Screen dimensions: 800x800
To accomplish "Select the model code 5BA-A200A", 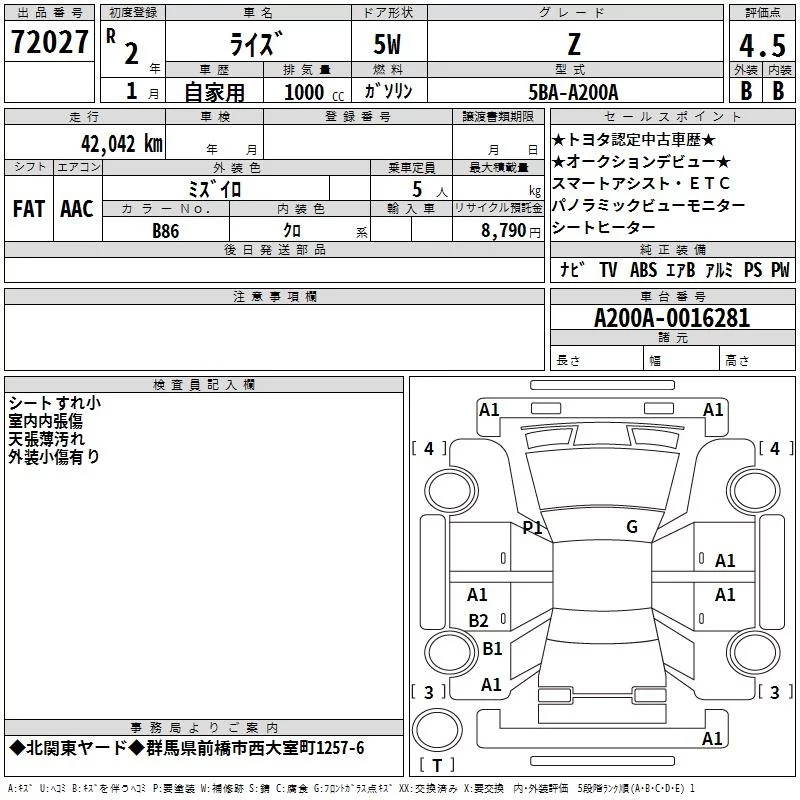I will pos(573,93).
